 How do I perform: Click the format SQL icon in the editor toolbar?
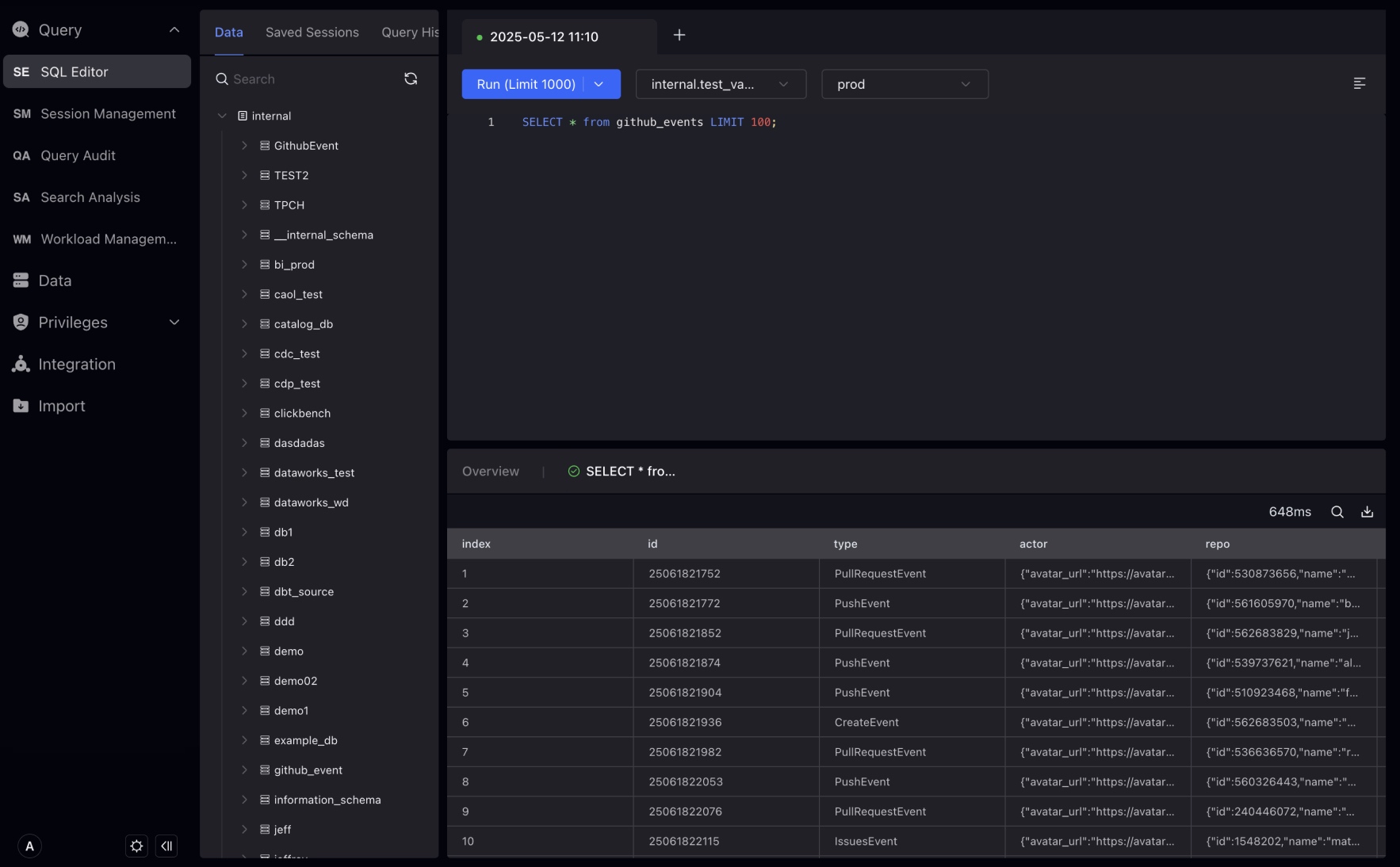pyautogui.click(x=1359, y=83)
